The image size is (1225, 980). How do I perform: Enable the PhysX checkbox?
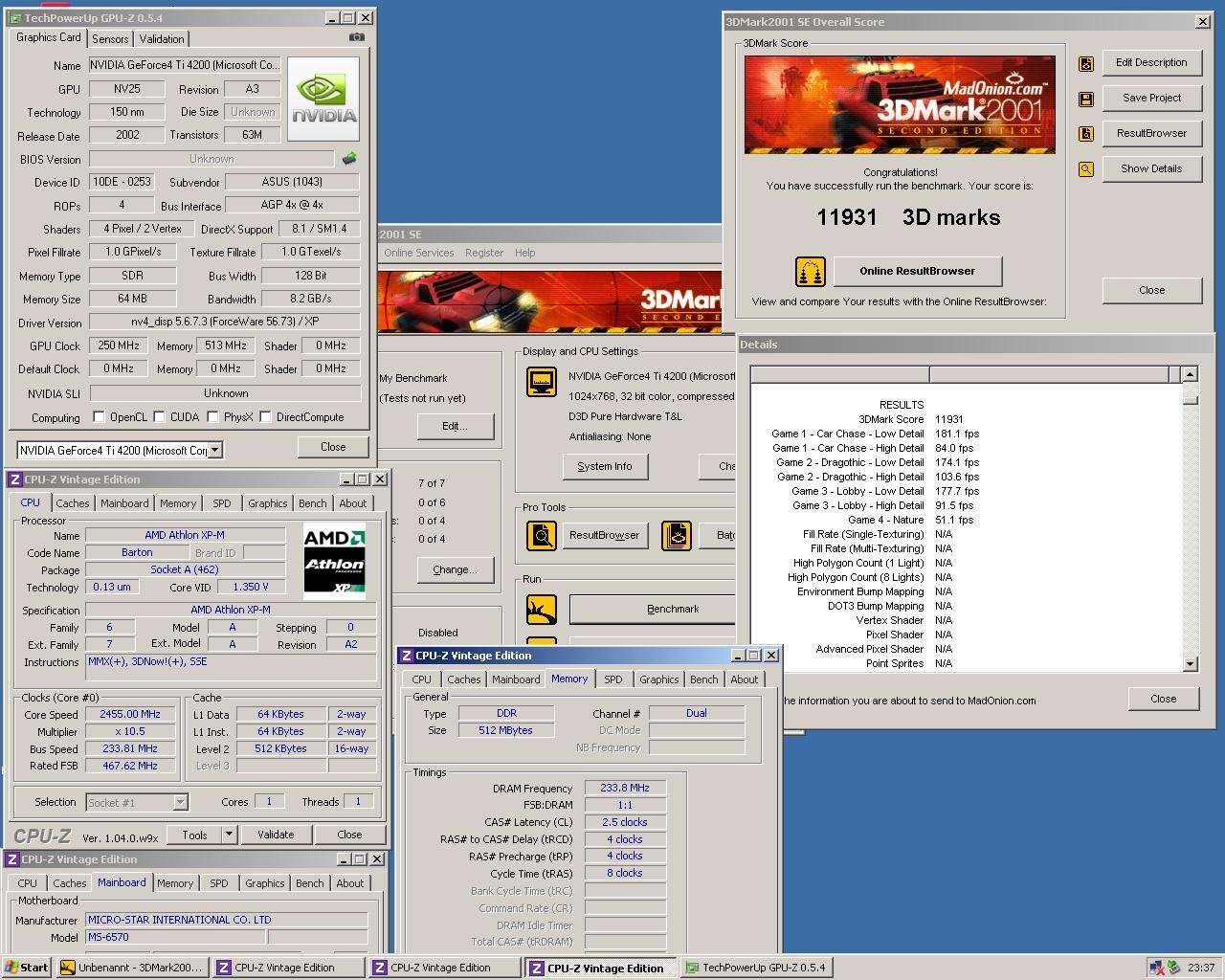[214, 417]
